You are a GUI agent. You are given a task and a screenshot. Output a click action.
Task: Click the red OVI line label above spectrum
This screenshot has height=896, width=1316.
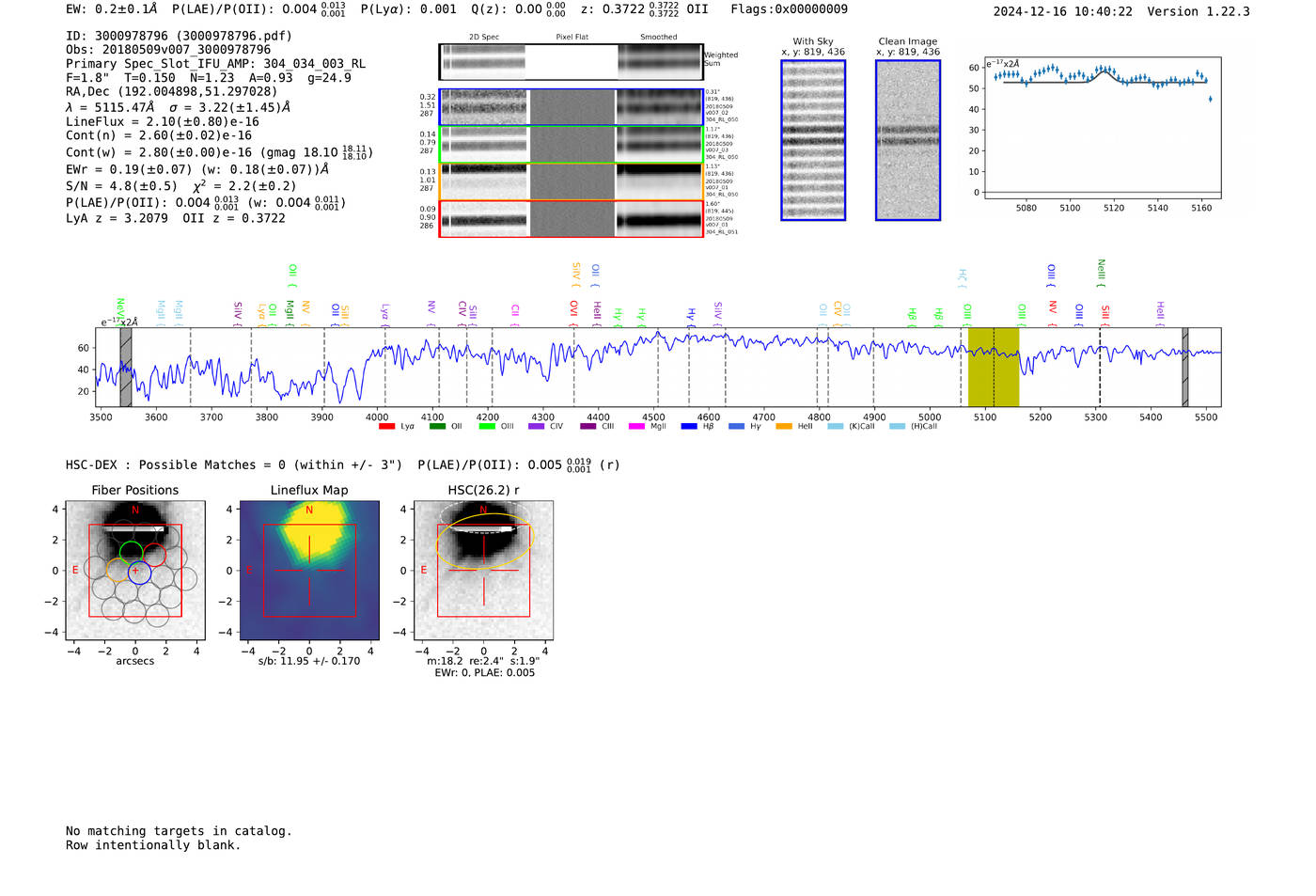pyautogui.click(x=573, y=312)
